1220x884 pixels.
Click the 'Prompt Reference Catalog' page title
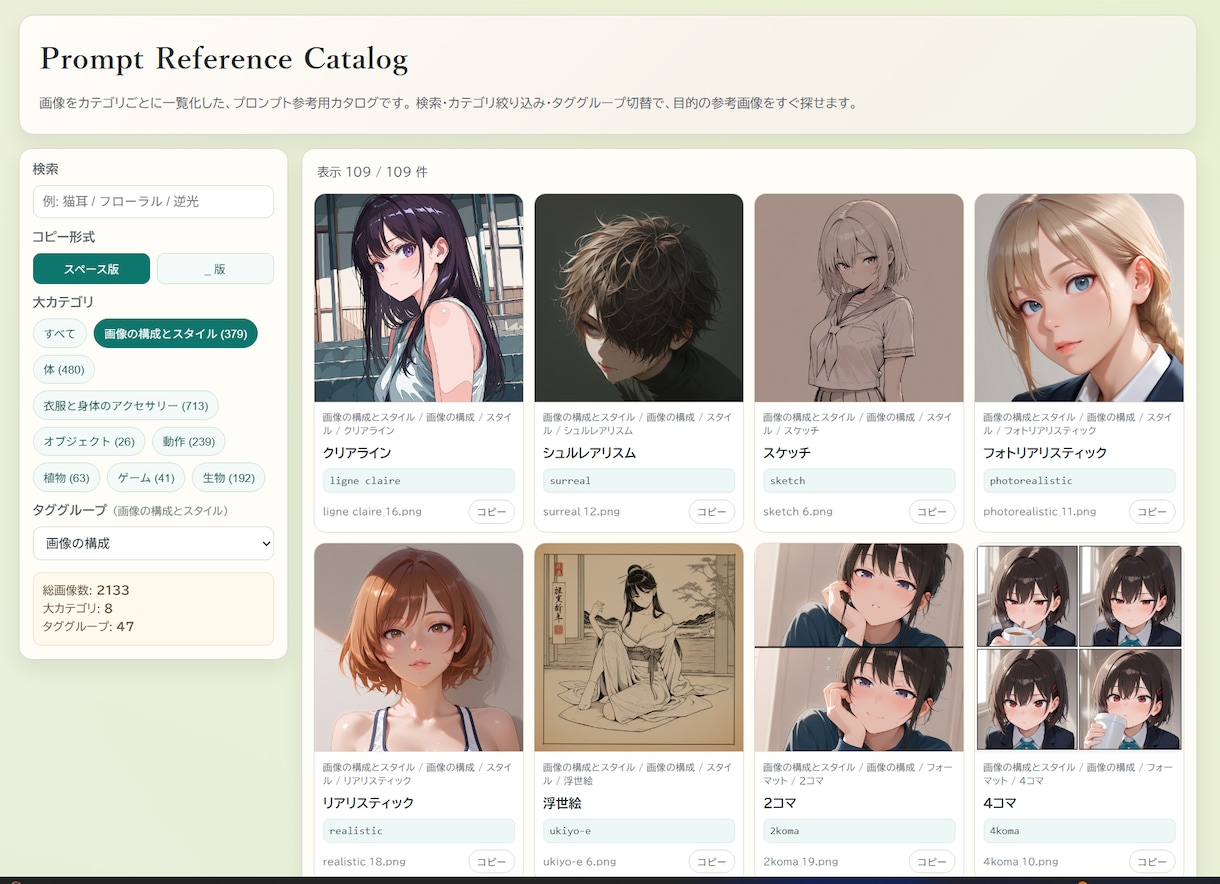pos(224,58)
